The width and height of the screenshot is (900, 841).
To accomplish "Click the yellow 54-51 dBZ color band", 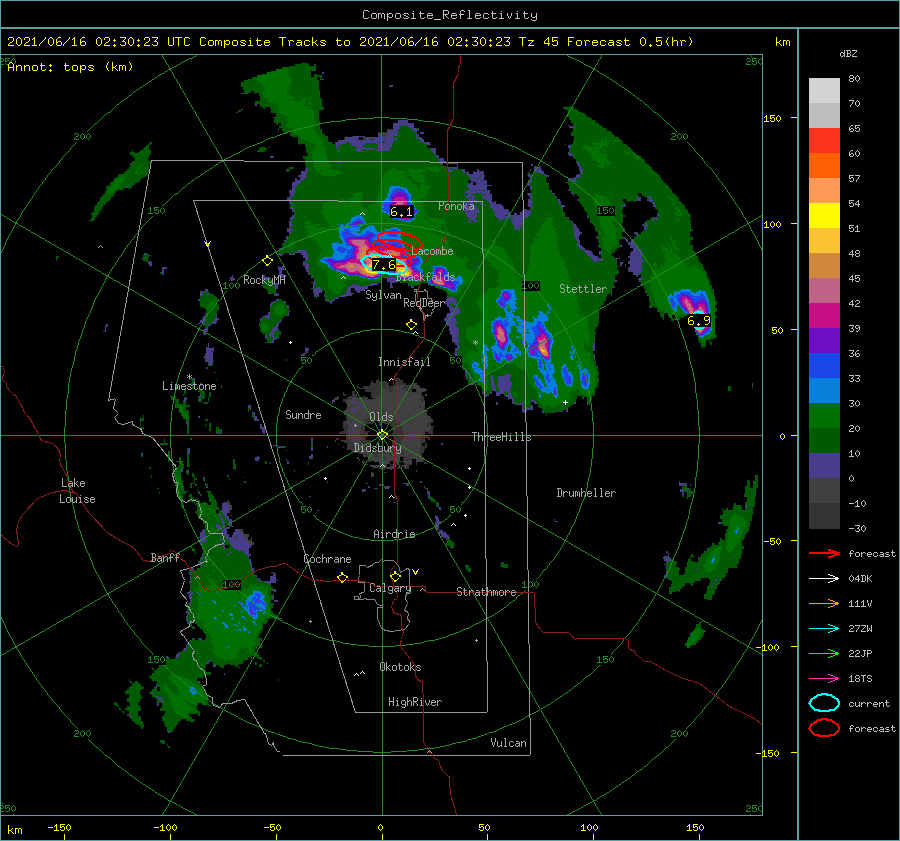I will 824,216.
